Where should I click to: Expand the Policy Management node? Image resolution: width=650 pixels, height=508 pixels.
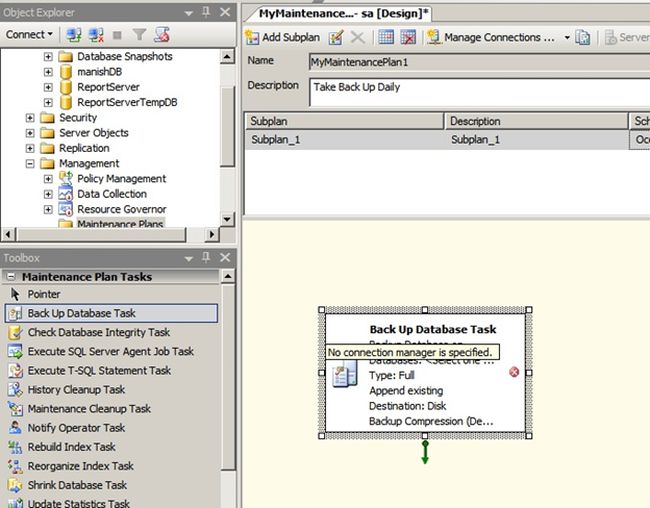pyautogui.click(x=48, y=179)
